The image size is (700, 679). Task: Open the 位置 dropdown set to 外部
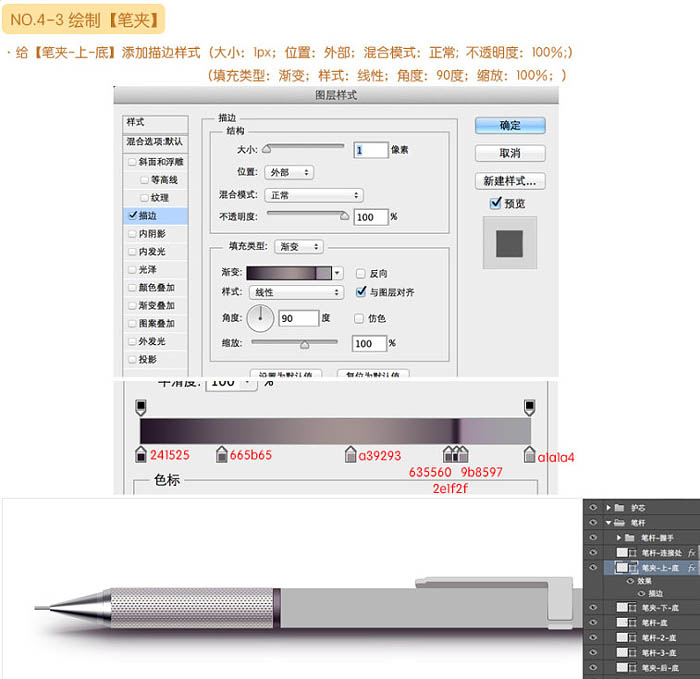289,172
